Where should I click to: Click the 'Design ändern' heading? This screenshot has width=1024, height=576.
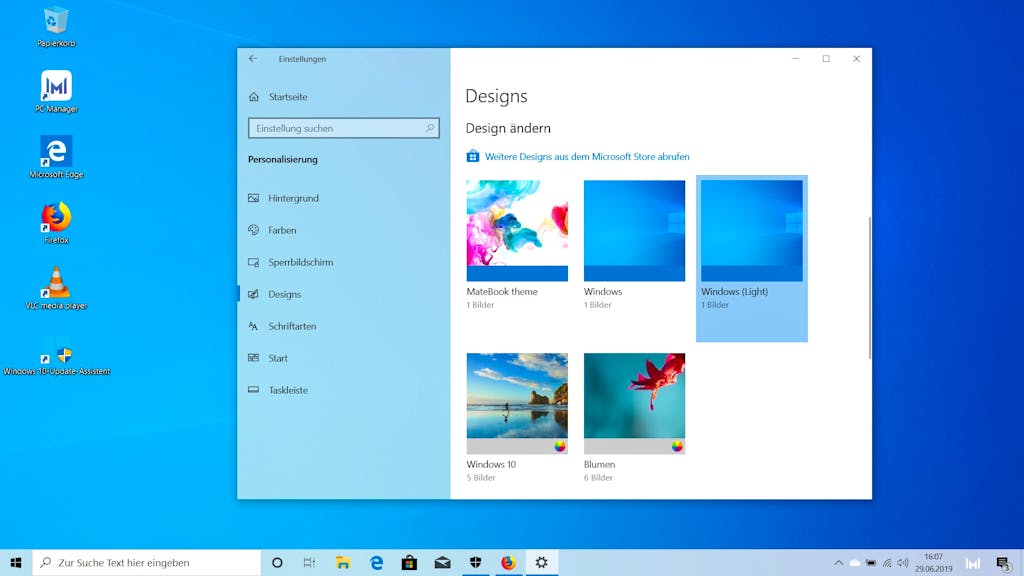point(508,128)
